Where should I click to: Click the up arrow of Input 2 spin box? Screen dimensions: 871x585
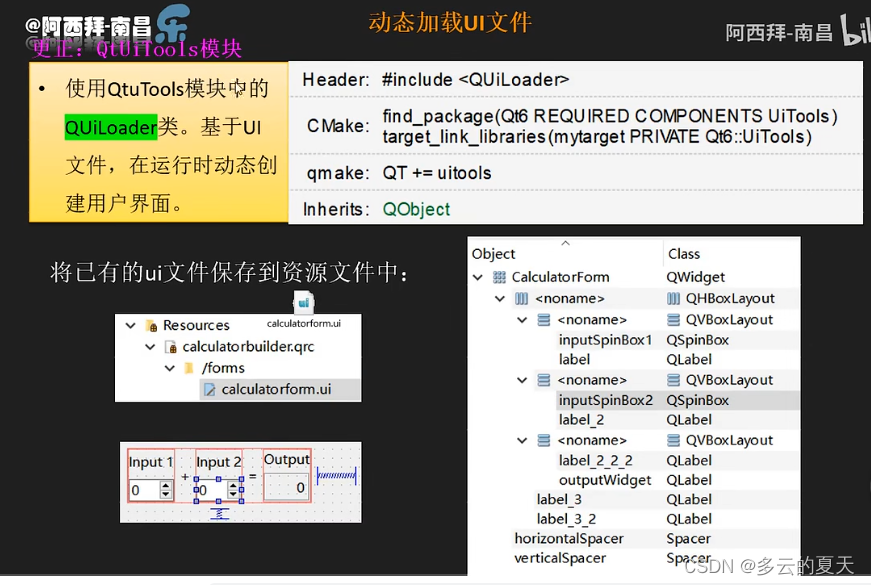click(x=233, y=486)
